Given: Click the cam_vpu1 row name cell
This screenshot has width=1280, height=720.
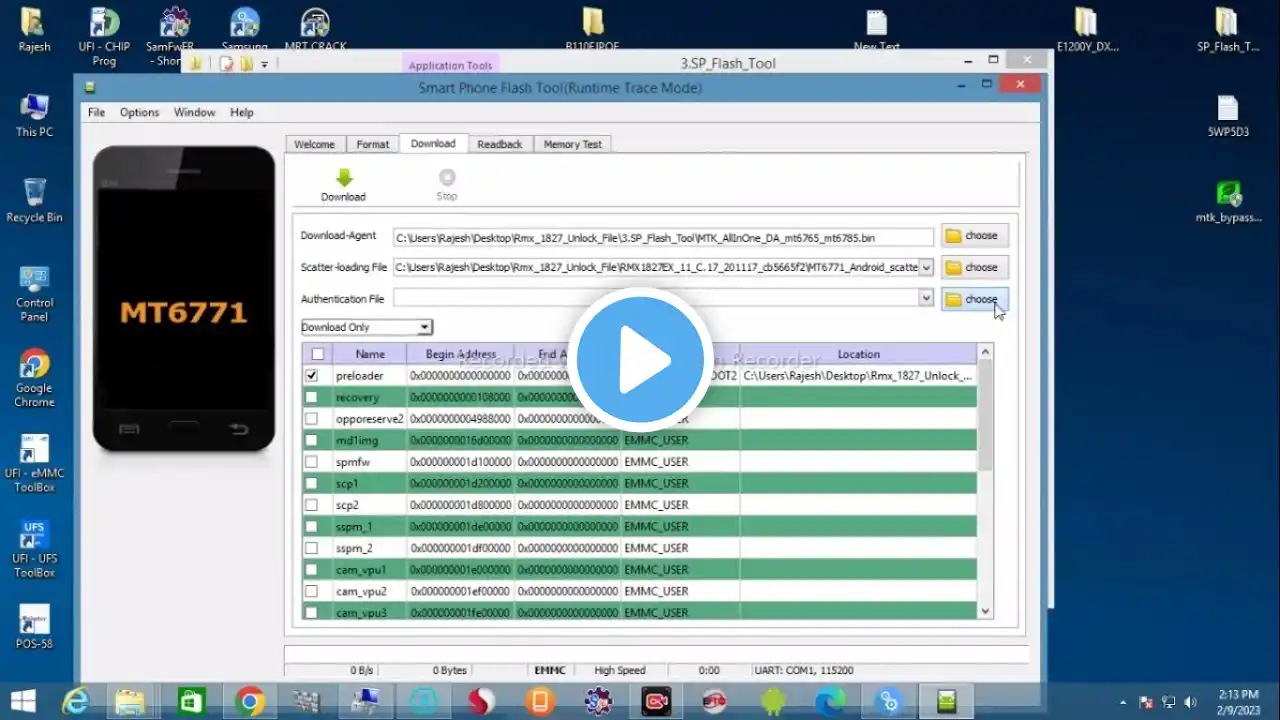Looking at the screenshot, I should (x=369, y=569).
